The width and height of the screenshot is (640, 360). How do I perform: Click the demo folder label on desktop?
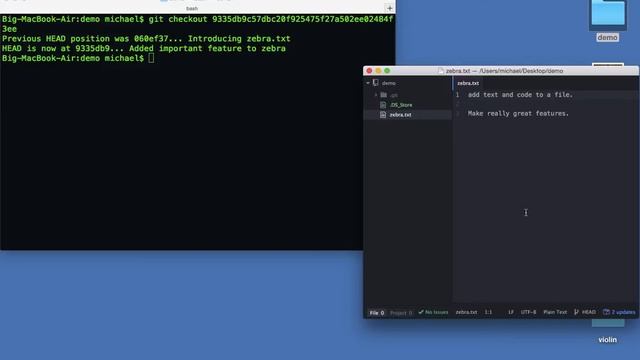pos(607,38)
